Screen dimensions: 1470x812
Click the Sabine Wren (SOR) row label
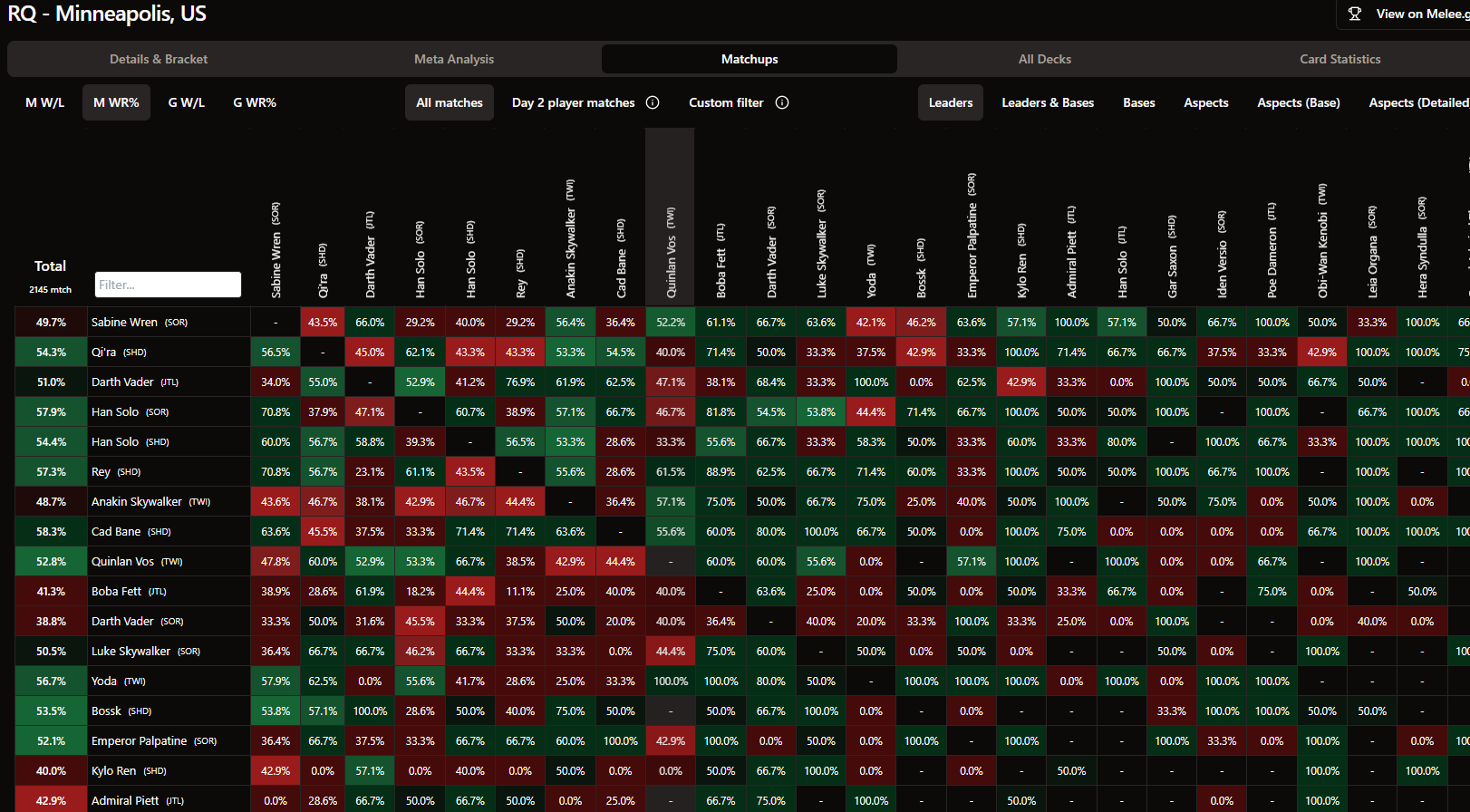pos(140,322)
